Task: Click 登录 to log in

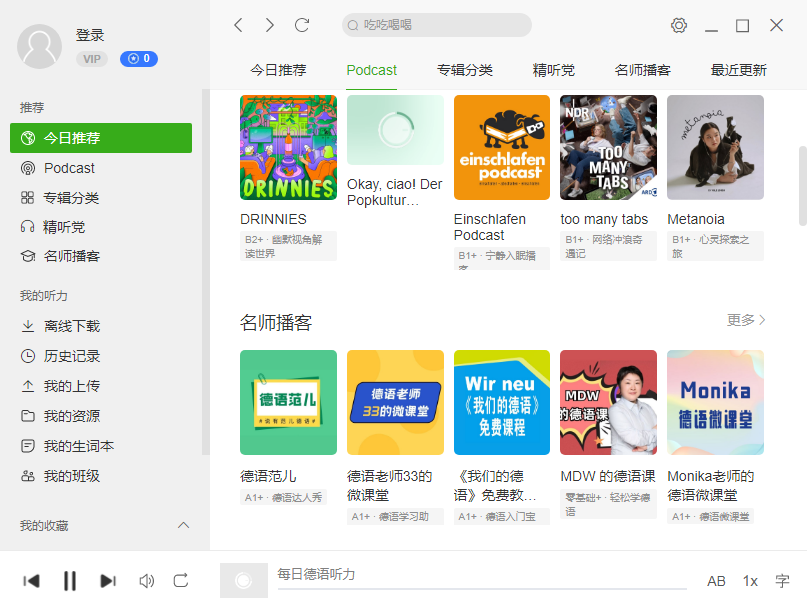Action: coord(90,35)
